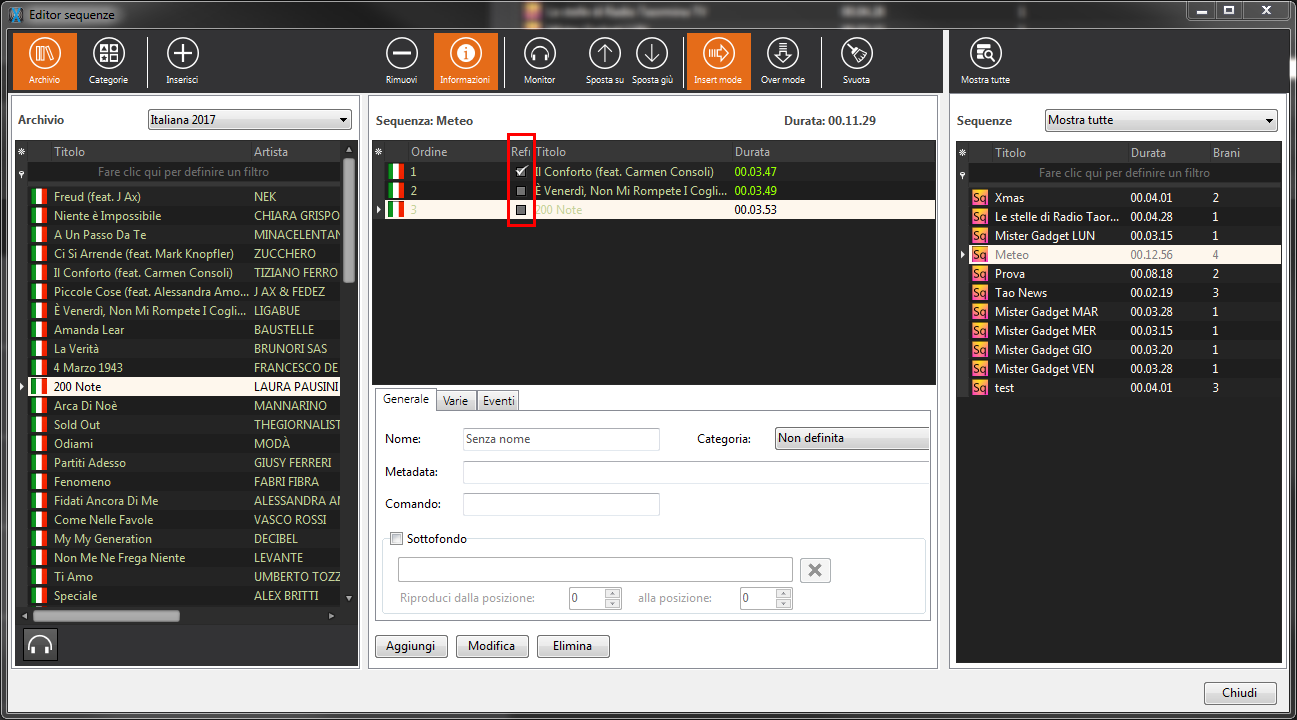Click the archive list vertical scrollbar
The width and height of the screenshot is (1297, 720).
[349, 222]
